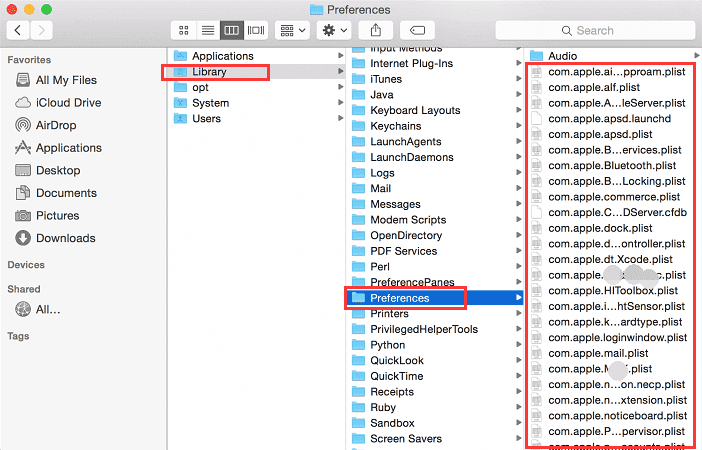The width and height of the screenshot is (702, 450).
Task: Select com.apple.apsd.launchd file
Action: click(x=600, y=119)
